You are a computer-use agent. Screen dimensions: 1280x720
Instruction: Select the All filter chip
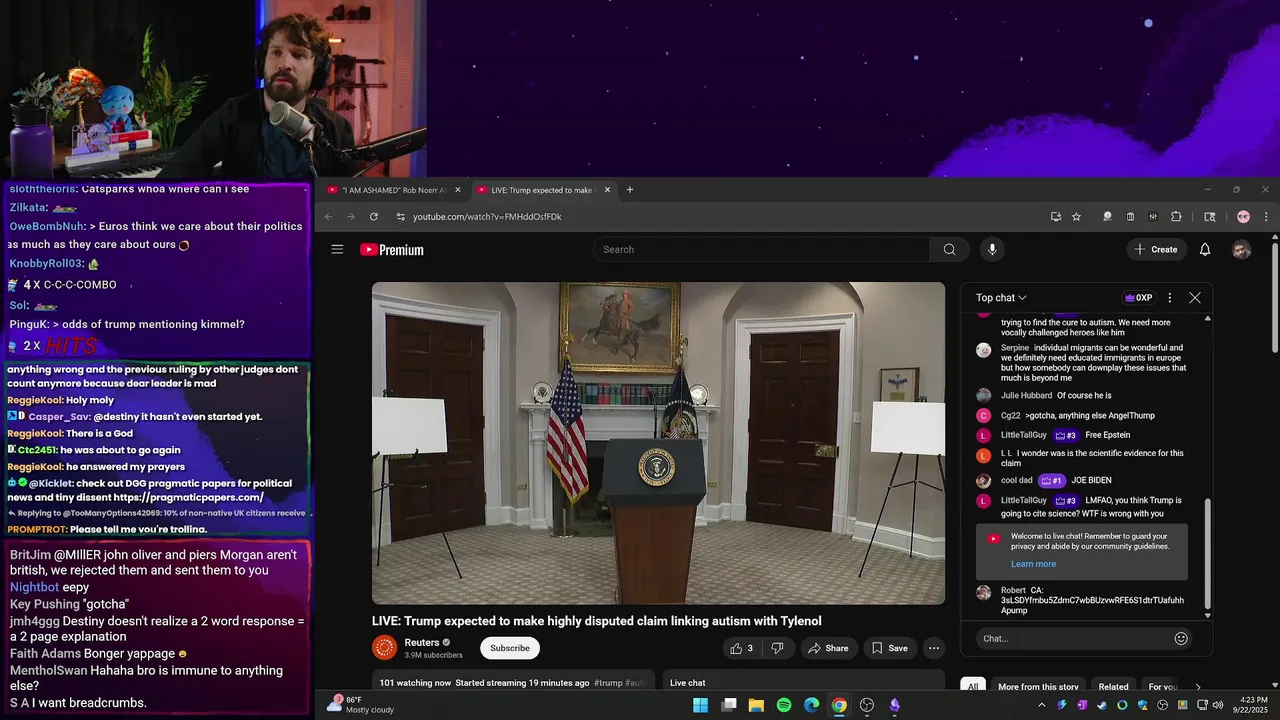[972, 687]
